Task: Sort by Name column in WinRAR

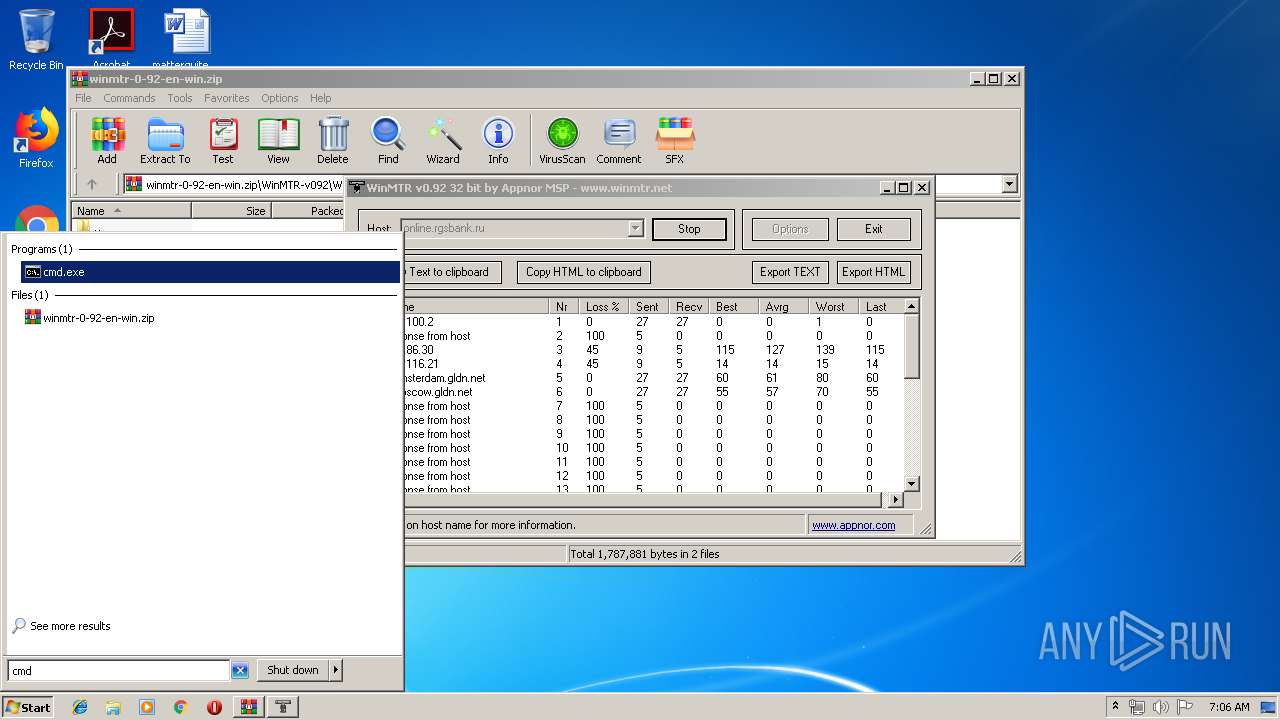Action: pos(131,211)
